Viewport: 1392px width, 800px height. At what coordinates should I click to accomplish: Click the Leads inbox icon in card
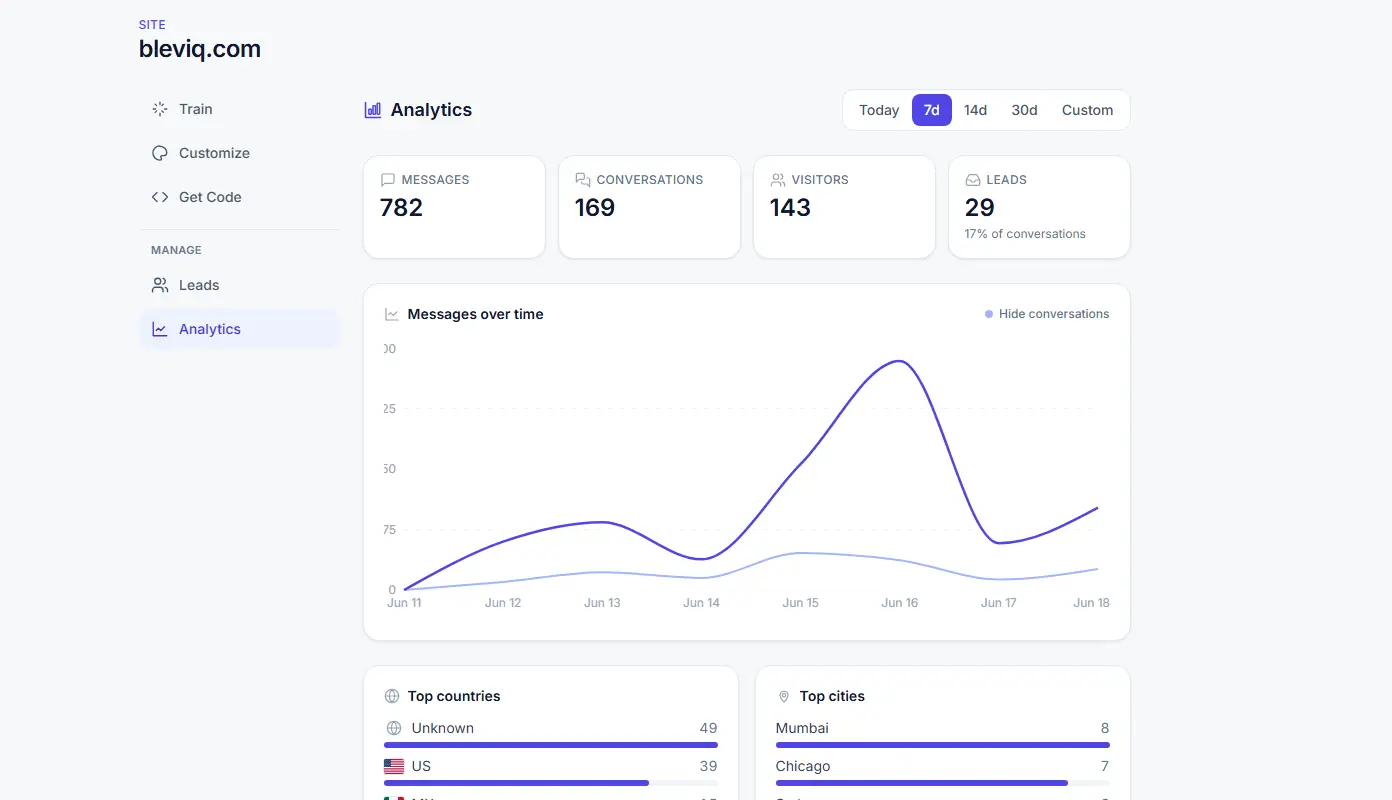(973, 180)
